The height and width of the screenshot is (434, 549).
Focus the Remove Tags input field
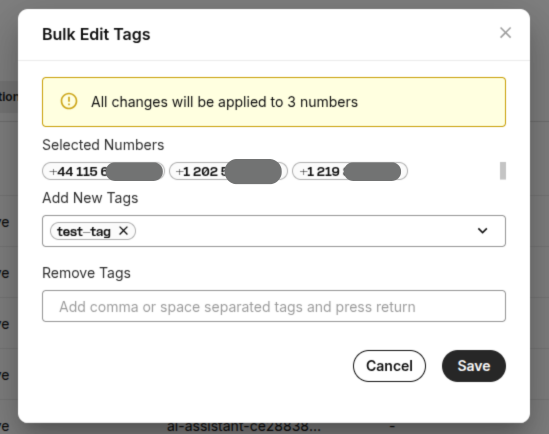(274, 306)
